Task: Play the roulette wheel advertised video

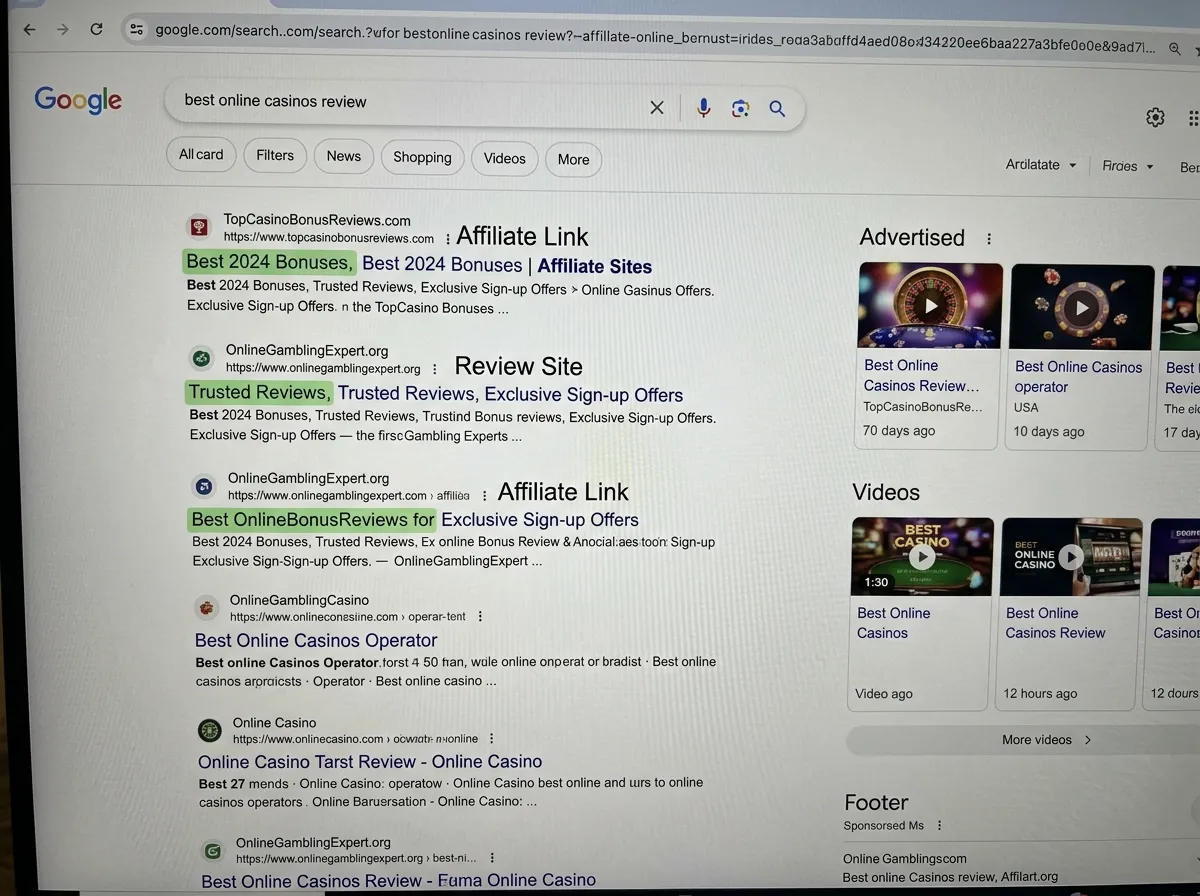Action: pos(930,305)
